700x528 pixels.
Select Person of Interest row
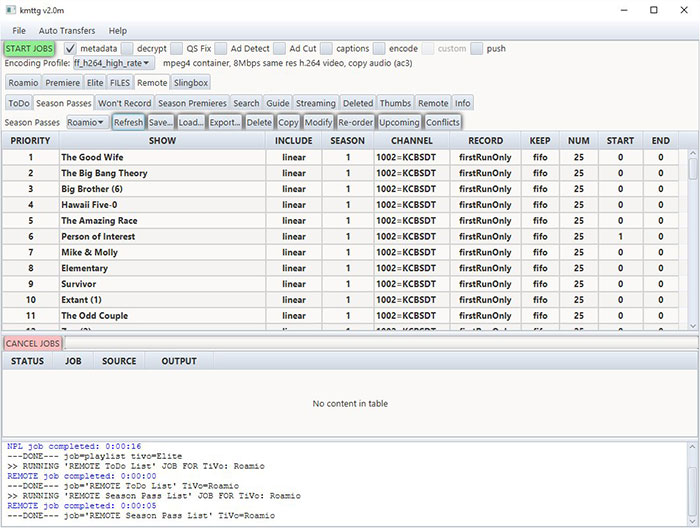coord(341,237)
